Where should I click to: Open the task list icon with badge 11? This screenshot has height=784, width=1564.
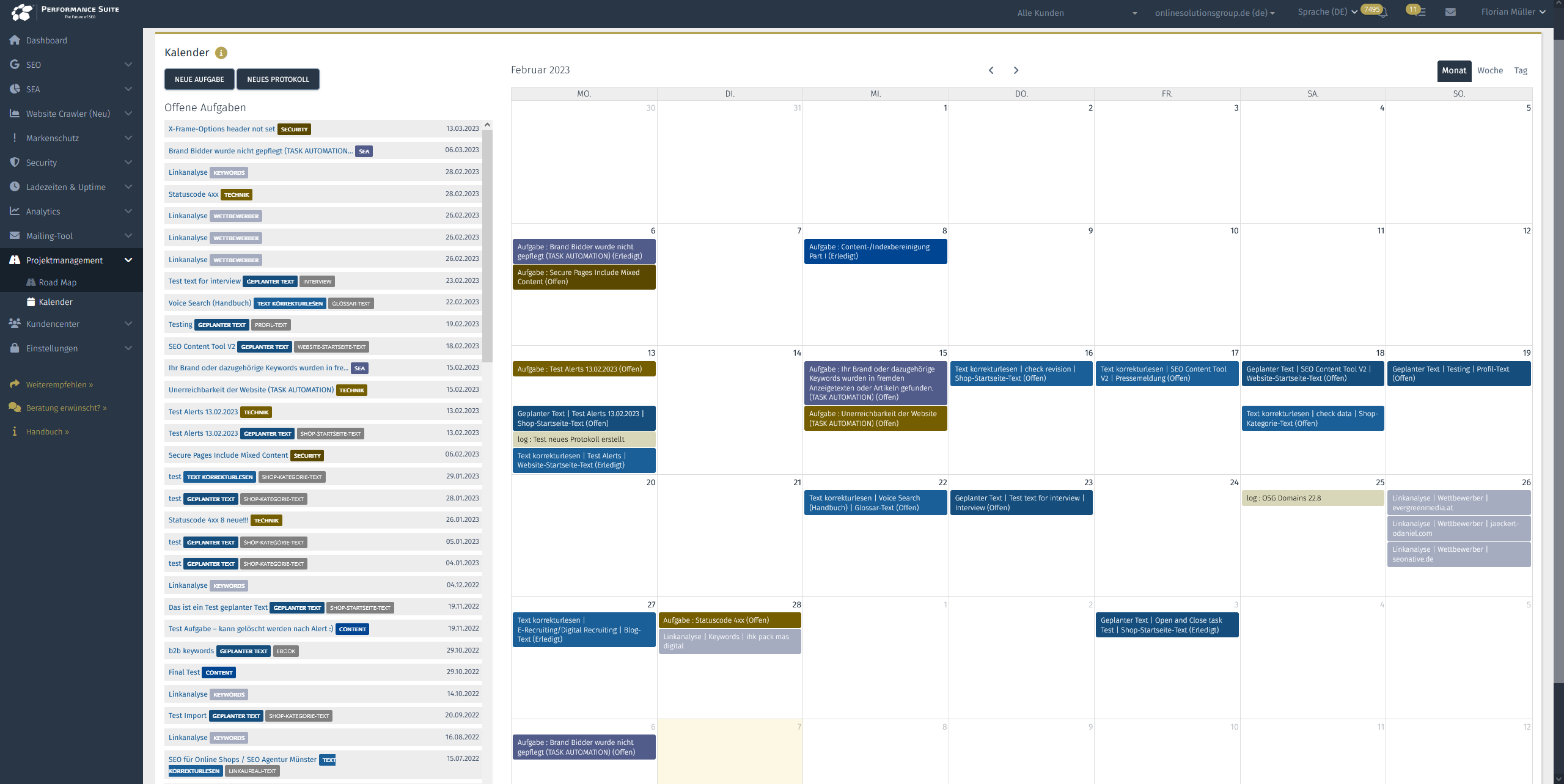[1420, 12]
